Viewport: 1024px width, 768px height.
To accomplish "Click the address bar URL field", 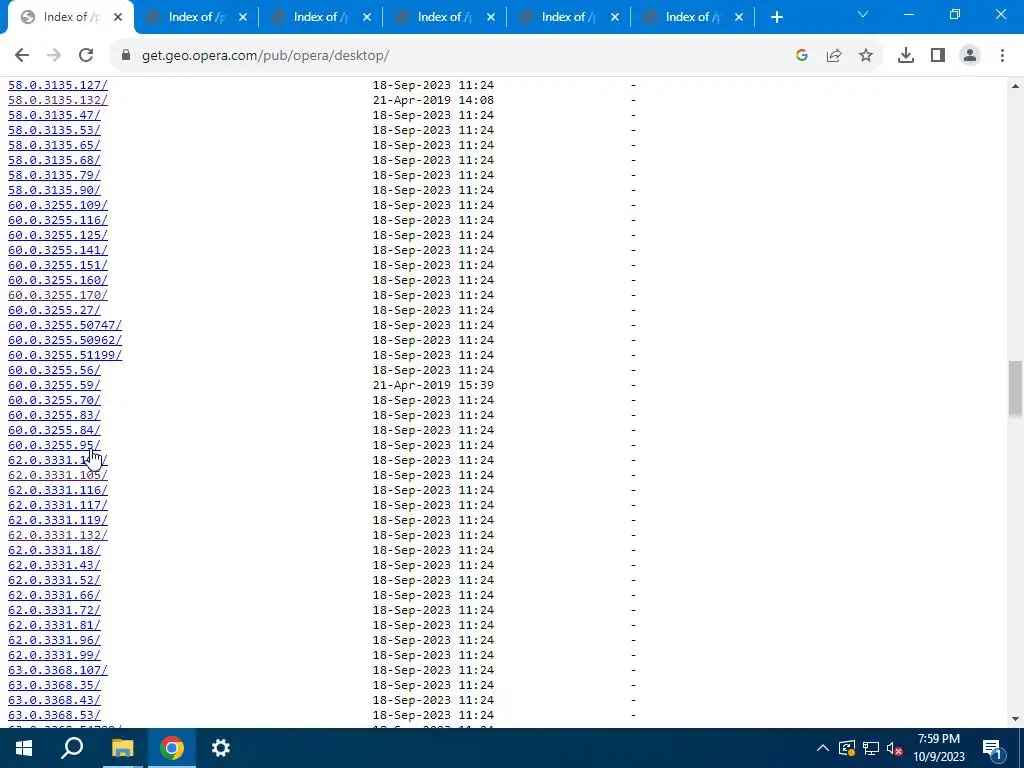I will coord(457,56).
